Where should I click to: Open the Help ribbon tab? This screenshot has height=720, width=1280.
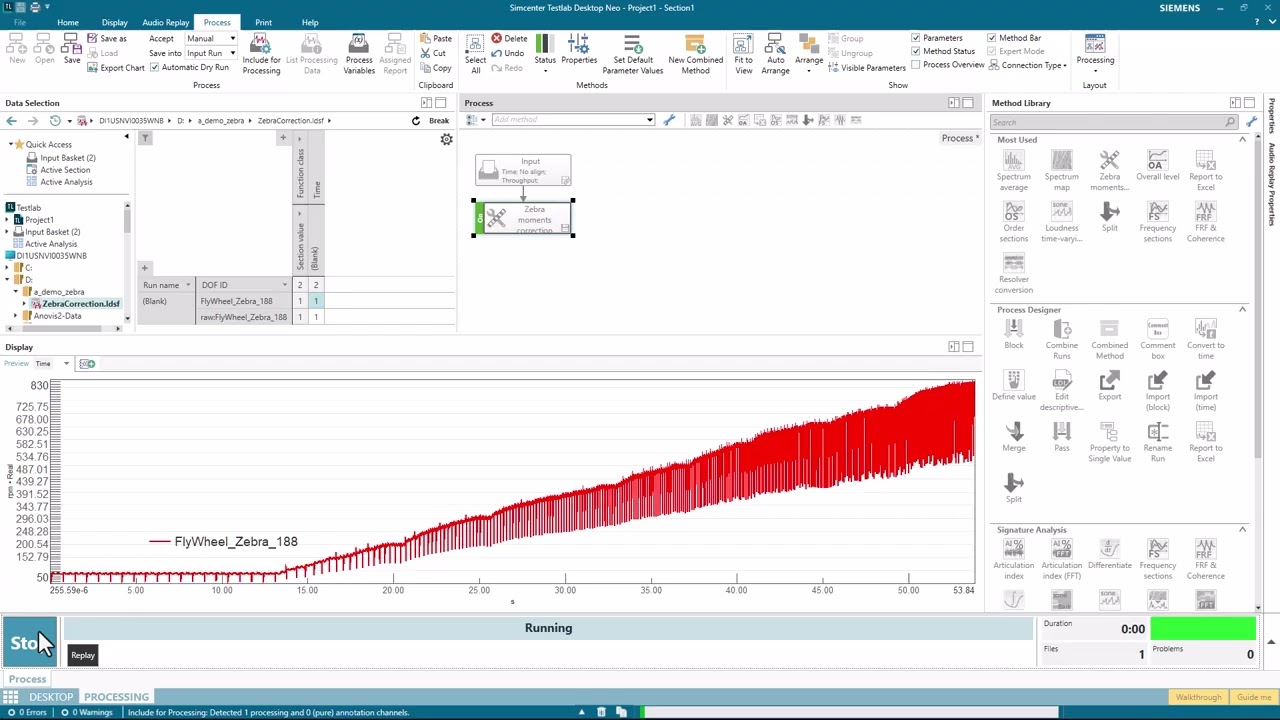pos(310,22)
